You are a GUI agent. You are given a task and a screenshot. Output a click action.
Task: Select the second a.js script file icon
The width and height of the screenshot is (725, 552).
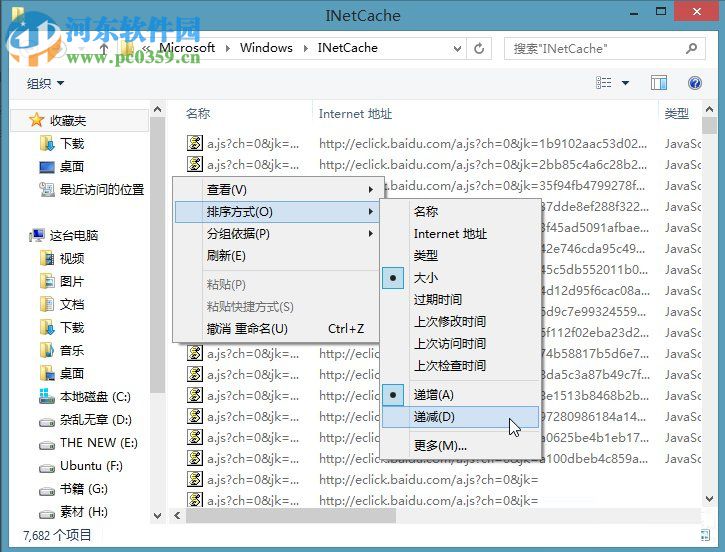pos(195,164)
